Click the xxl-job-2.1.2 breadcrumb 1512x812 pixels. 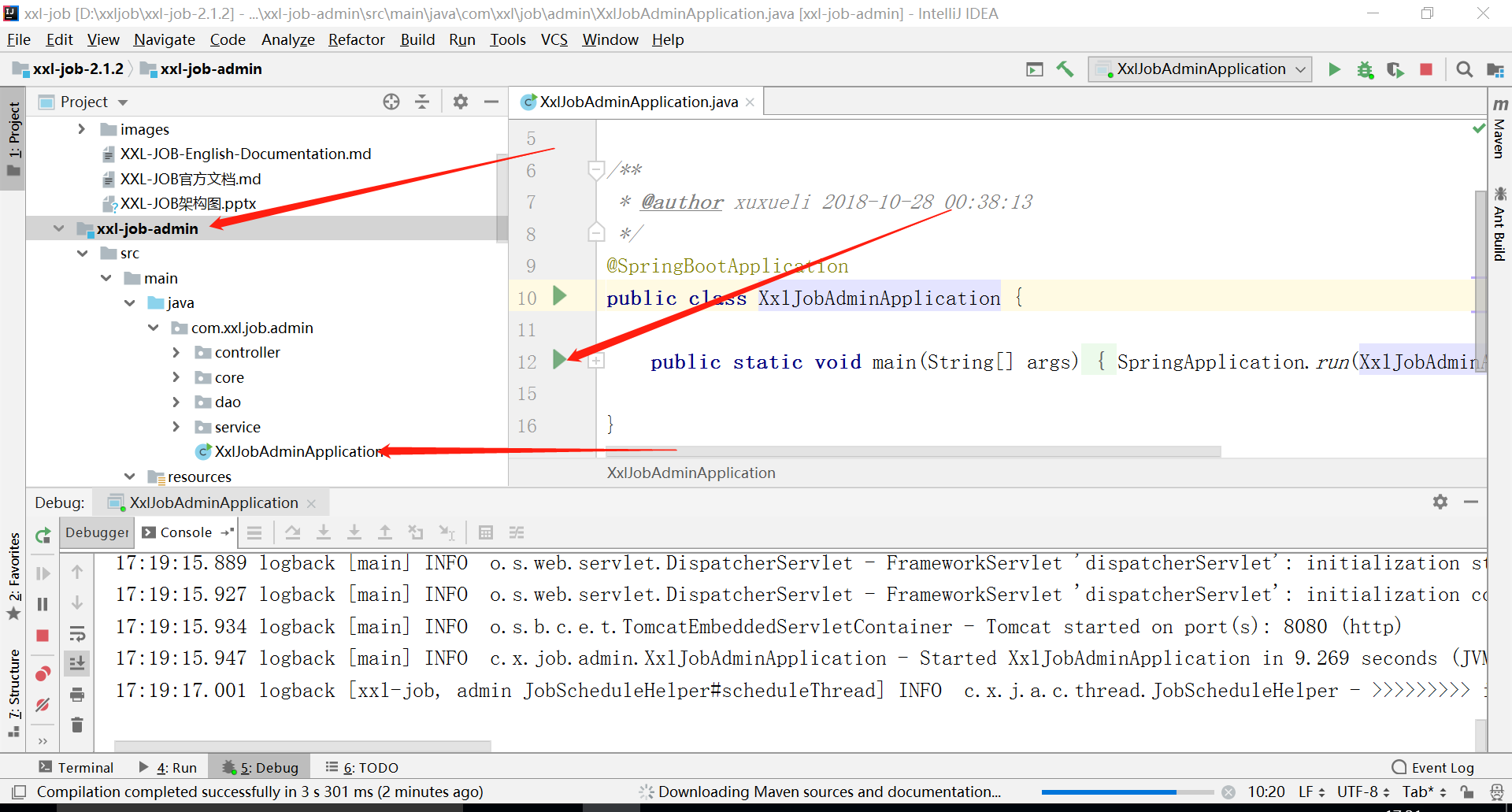point(69,69)
